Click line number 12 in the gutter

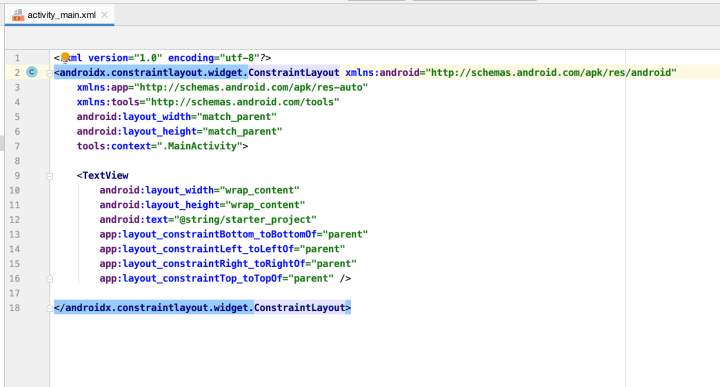(14, 219)
